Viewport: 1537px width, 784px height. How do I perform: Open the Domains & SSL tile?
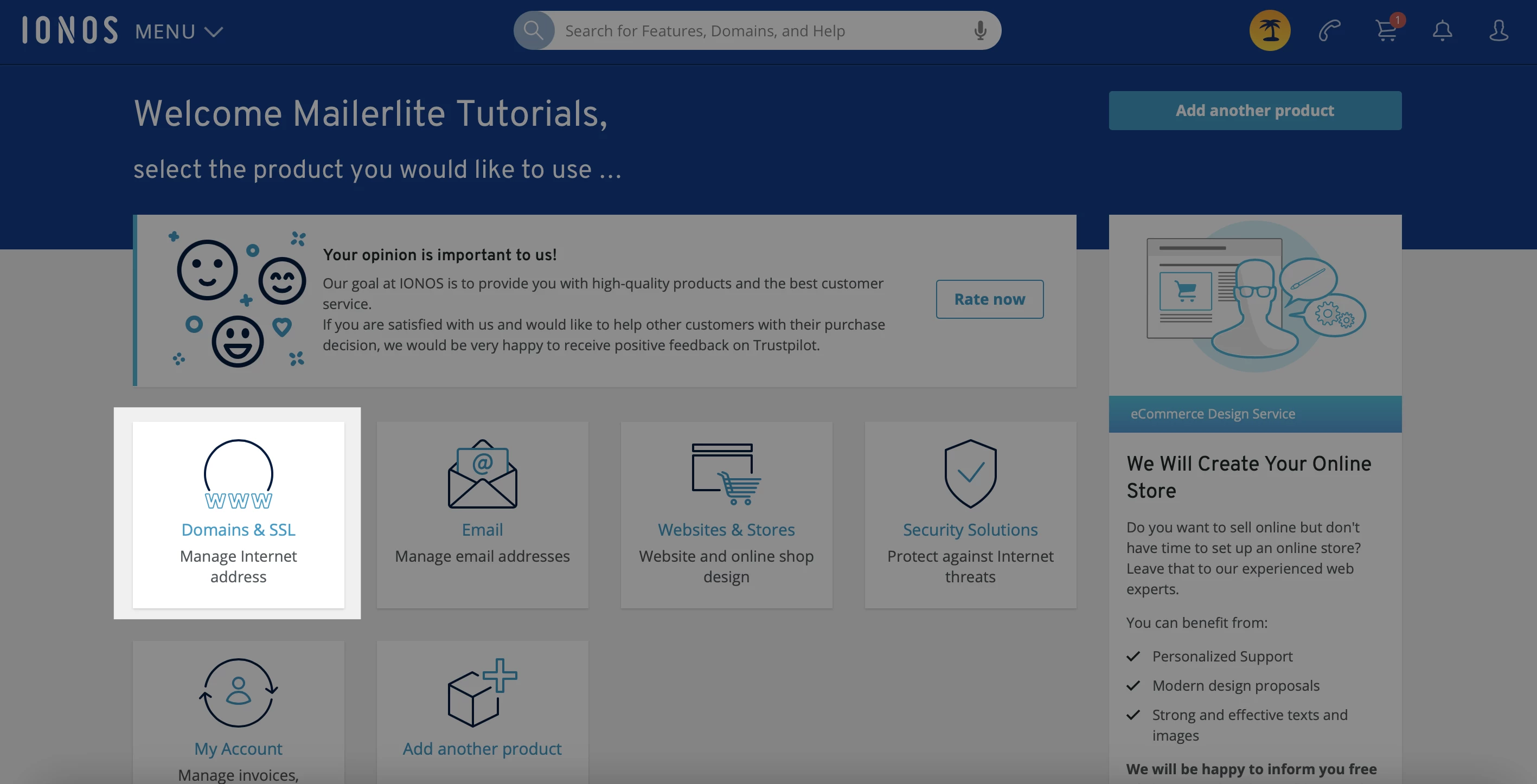pyautogui.click(x=238, y=515)
